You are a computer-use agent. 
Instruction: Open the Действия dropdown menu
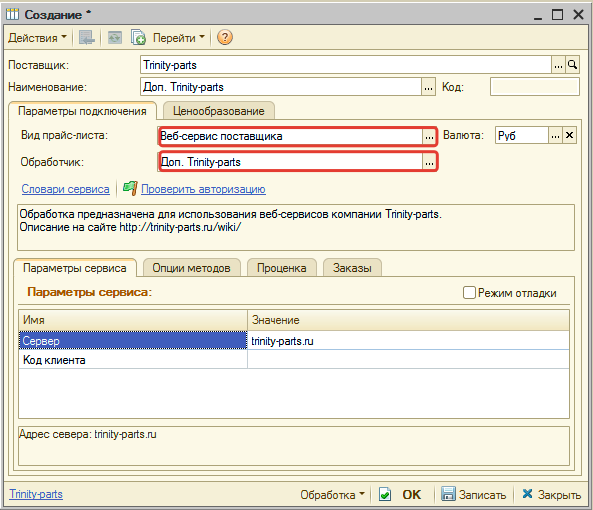point(37,38)
